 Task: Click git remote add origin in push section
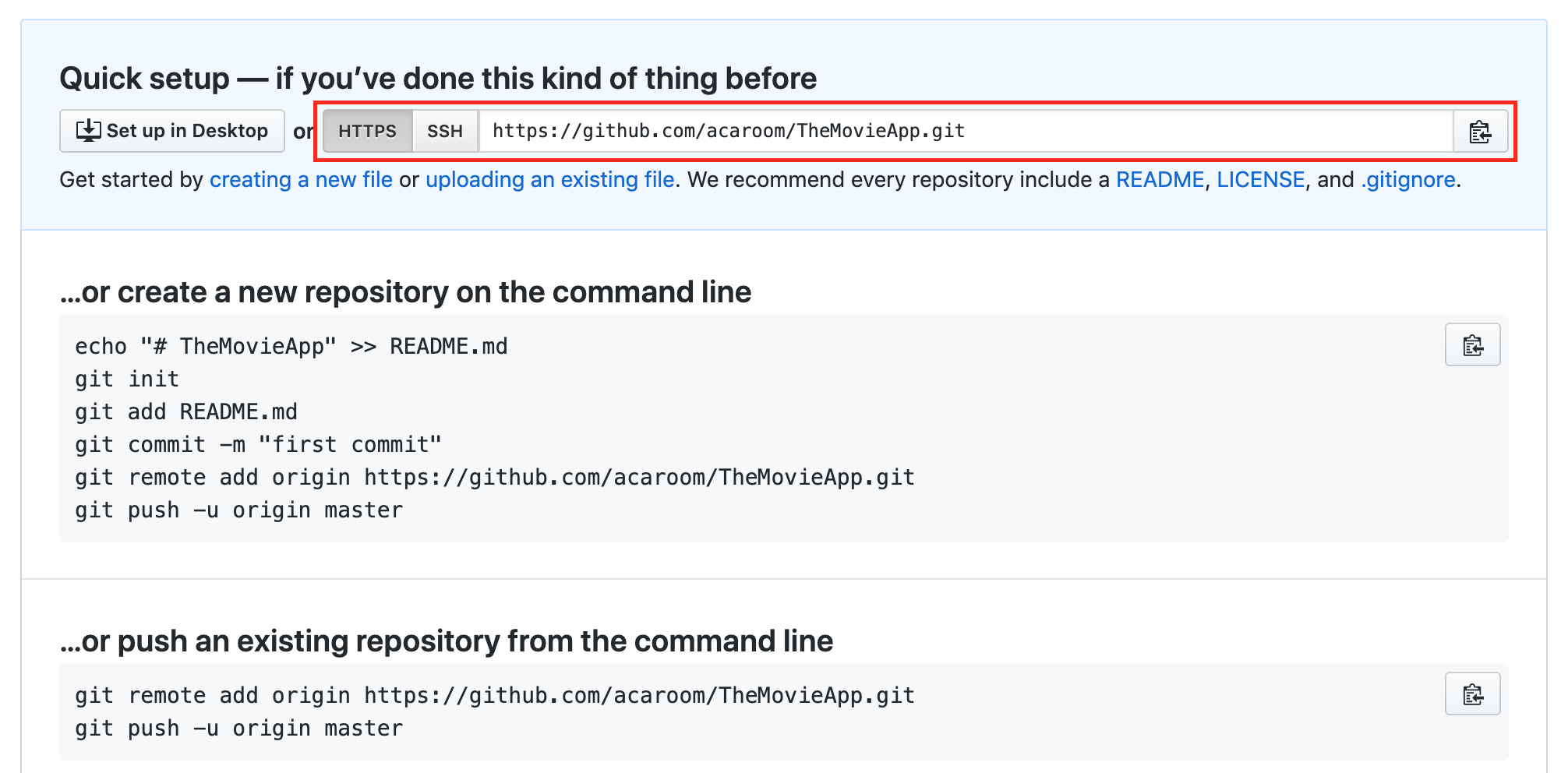[494, 695]
